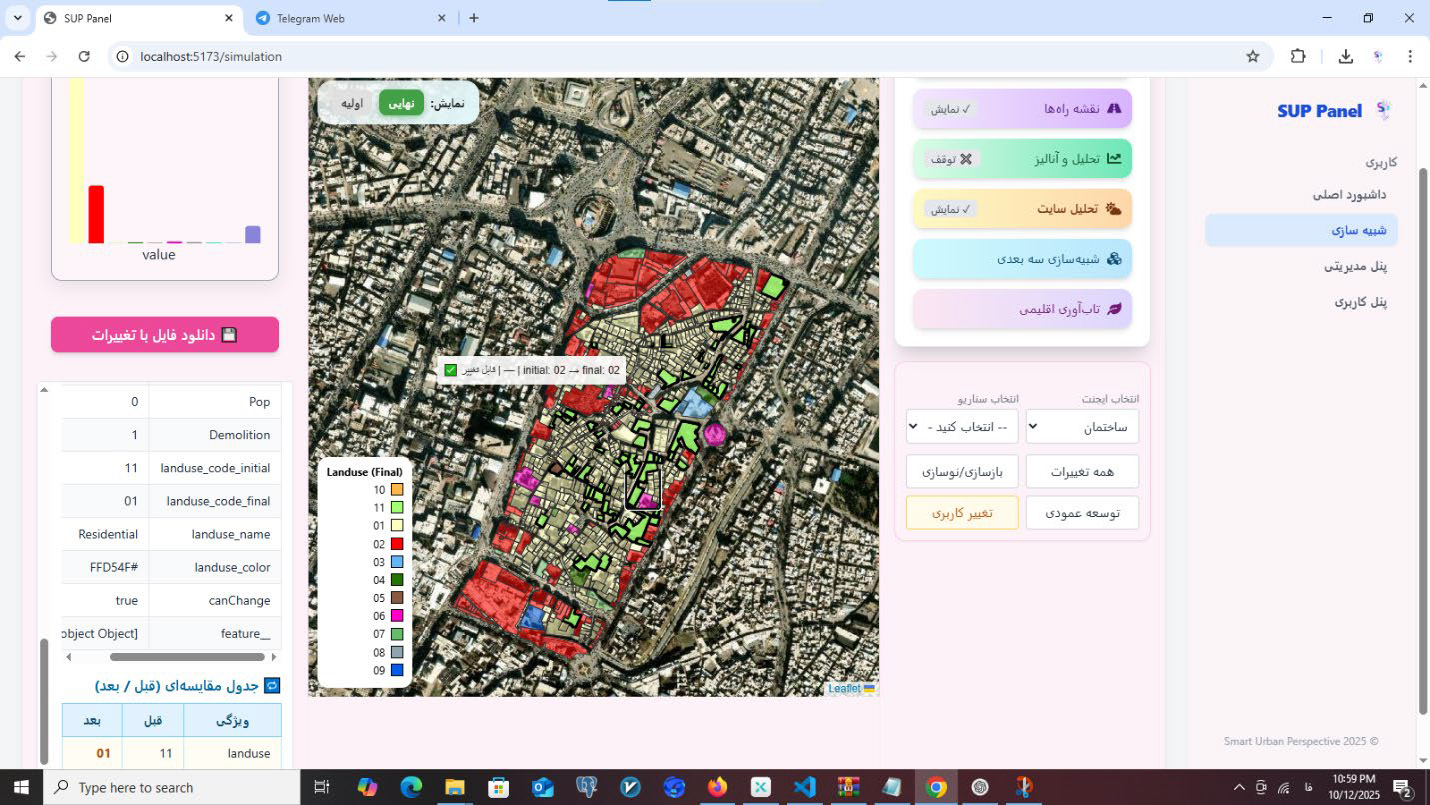The image size is (1430, 805).
Task: Toggle توقف badge on تحلیل و آنالیز
Action: pyautogui.click(x=952, y=158)
